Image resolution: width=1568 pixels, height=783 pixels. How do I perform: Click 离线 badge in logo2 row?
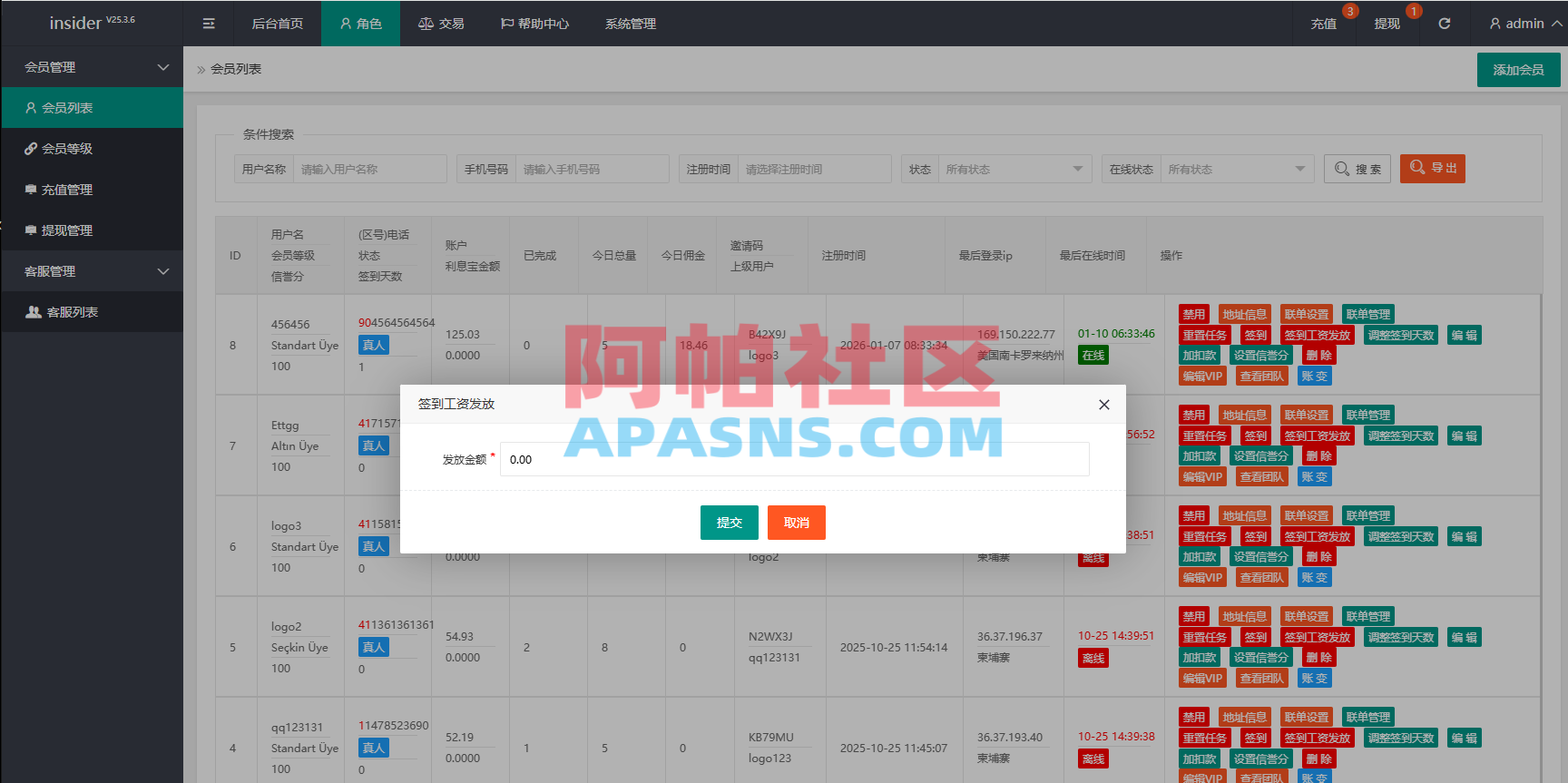pos(1093,658)
